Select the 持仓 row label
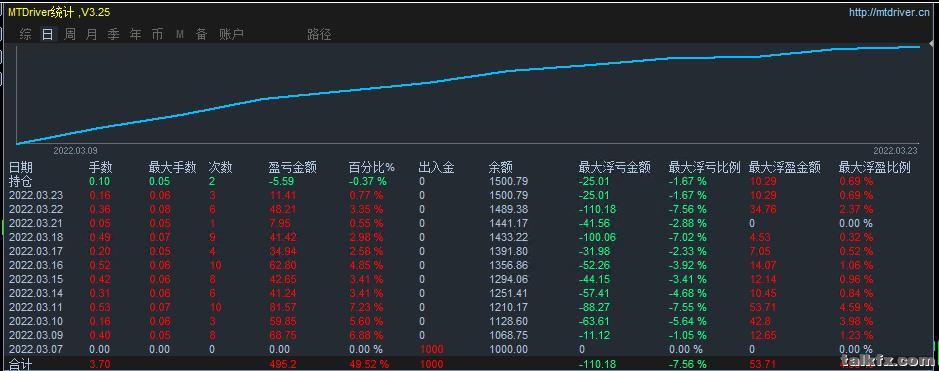The width and height of the screenshot is (939, 371). click(x=21, y=181)
